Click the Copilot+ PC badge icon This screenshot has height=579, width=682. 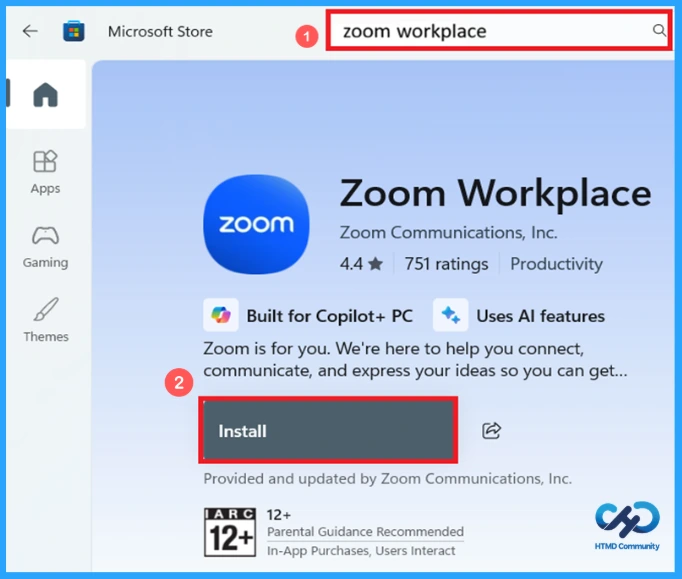click(x=221, y=315)
